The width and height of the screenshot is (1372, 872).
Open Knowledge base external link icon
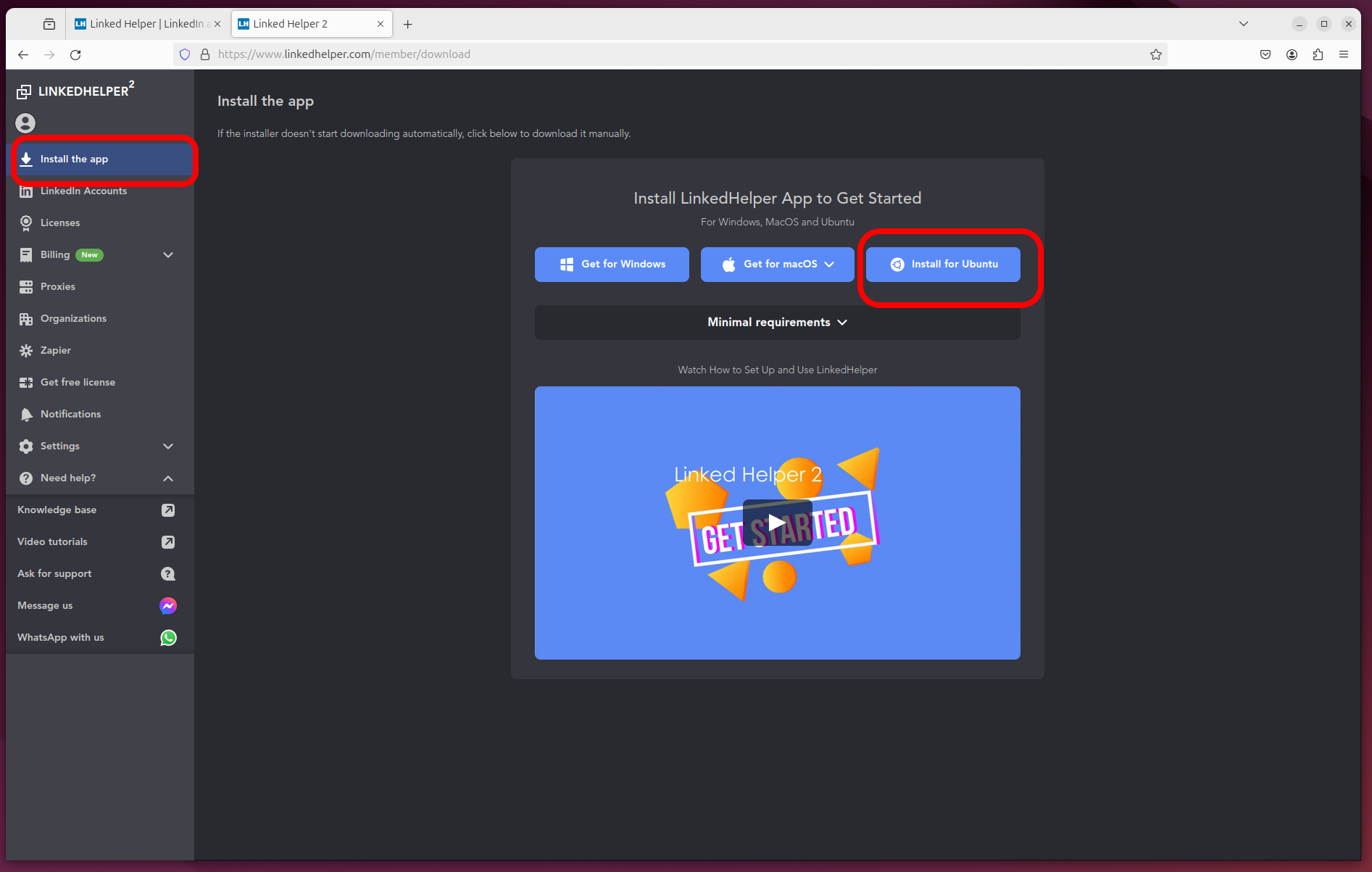click(168, 510)
